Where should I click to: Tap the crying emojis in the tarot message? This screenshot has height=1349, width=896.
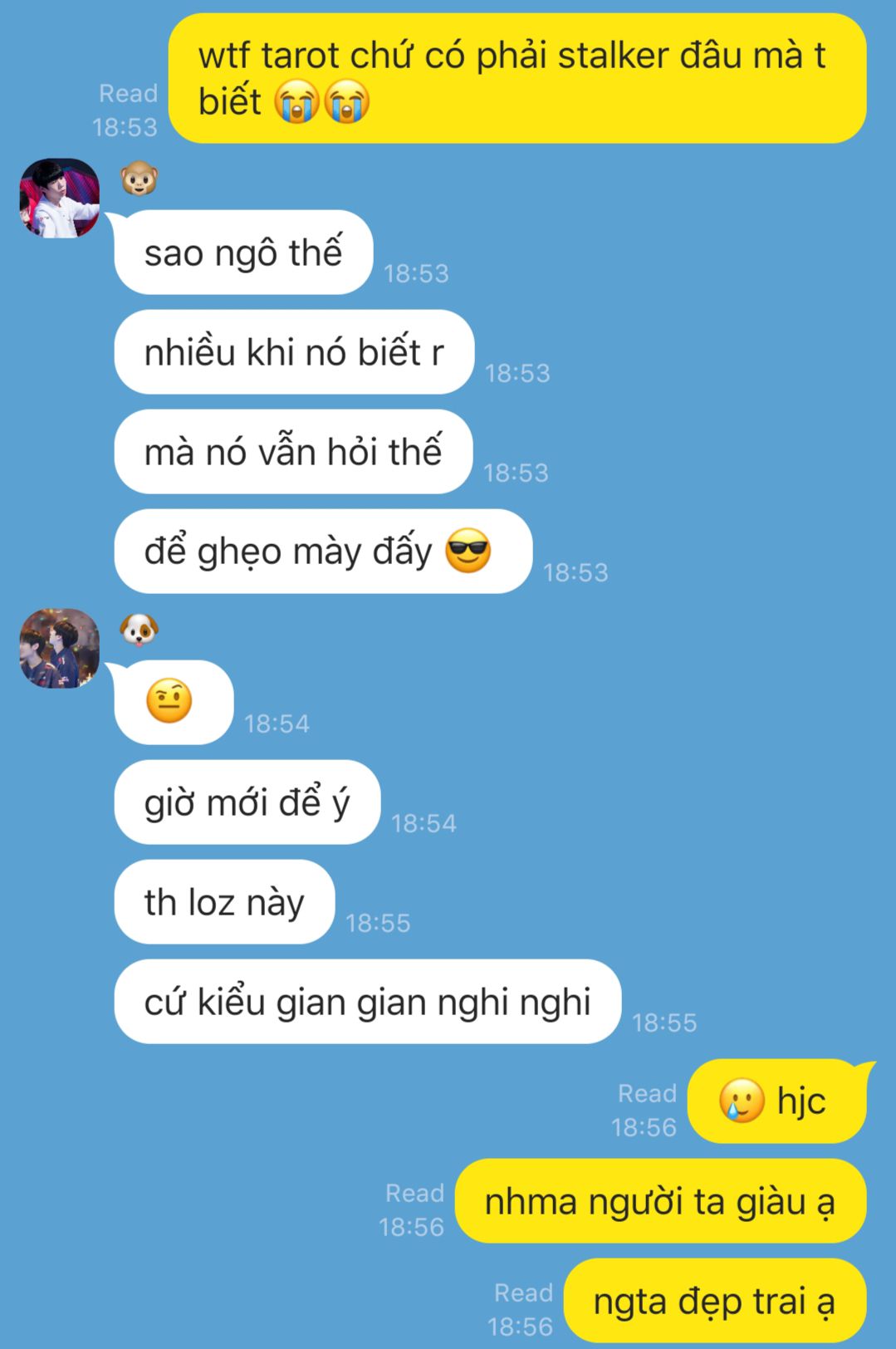tap(323, 101)
